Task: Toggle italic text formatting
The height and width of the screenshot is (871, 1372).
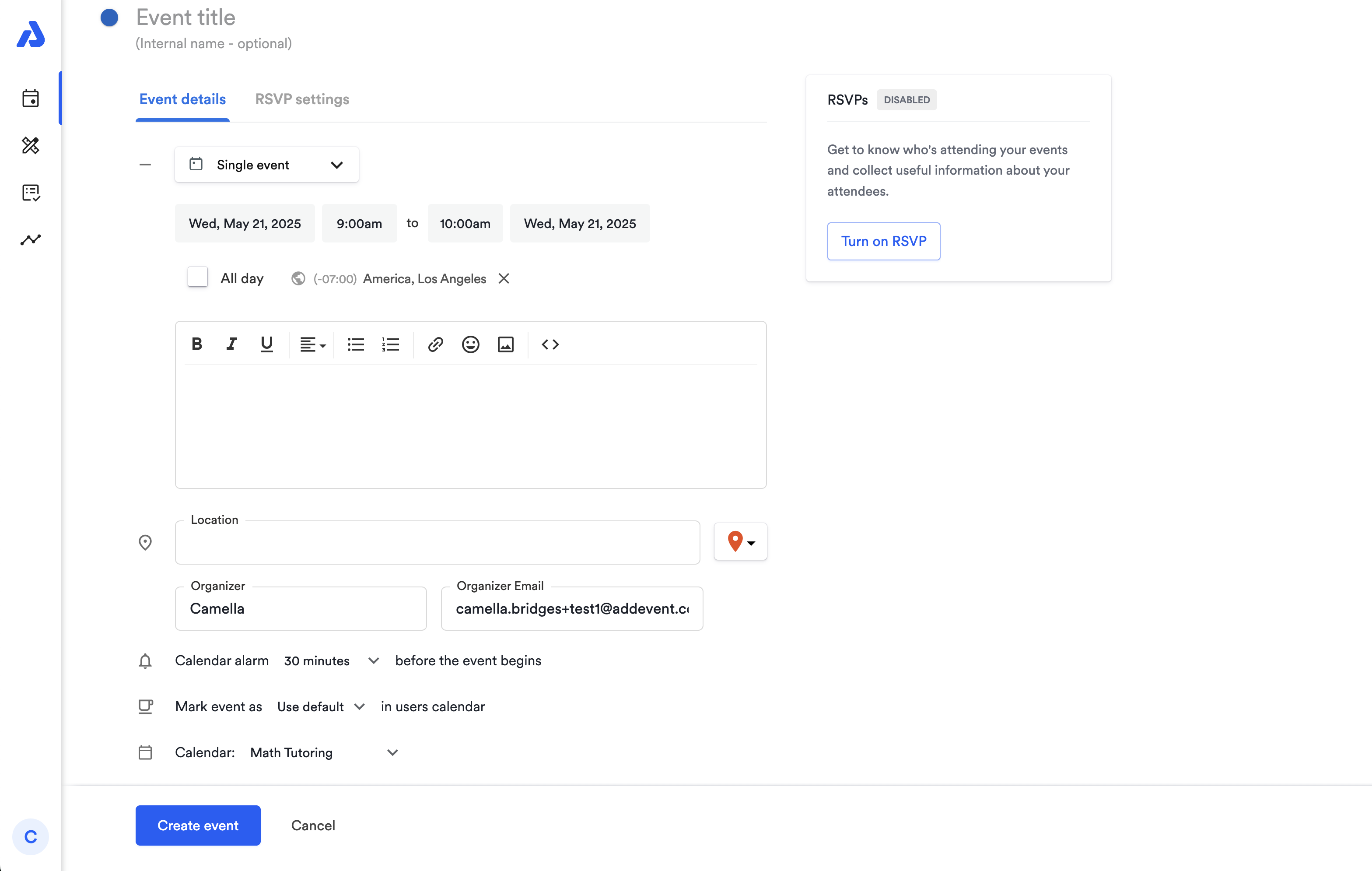Action: [231, 344]
